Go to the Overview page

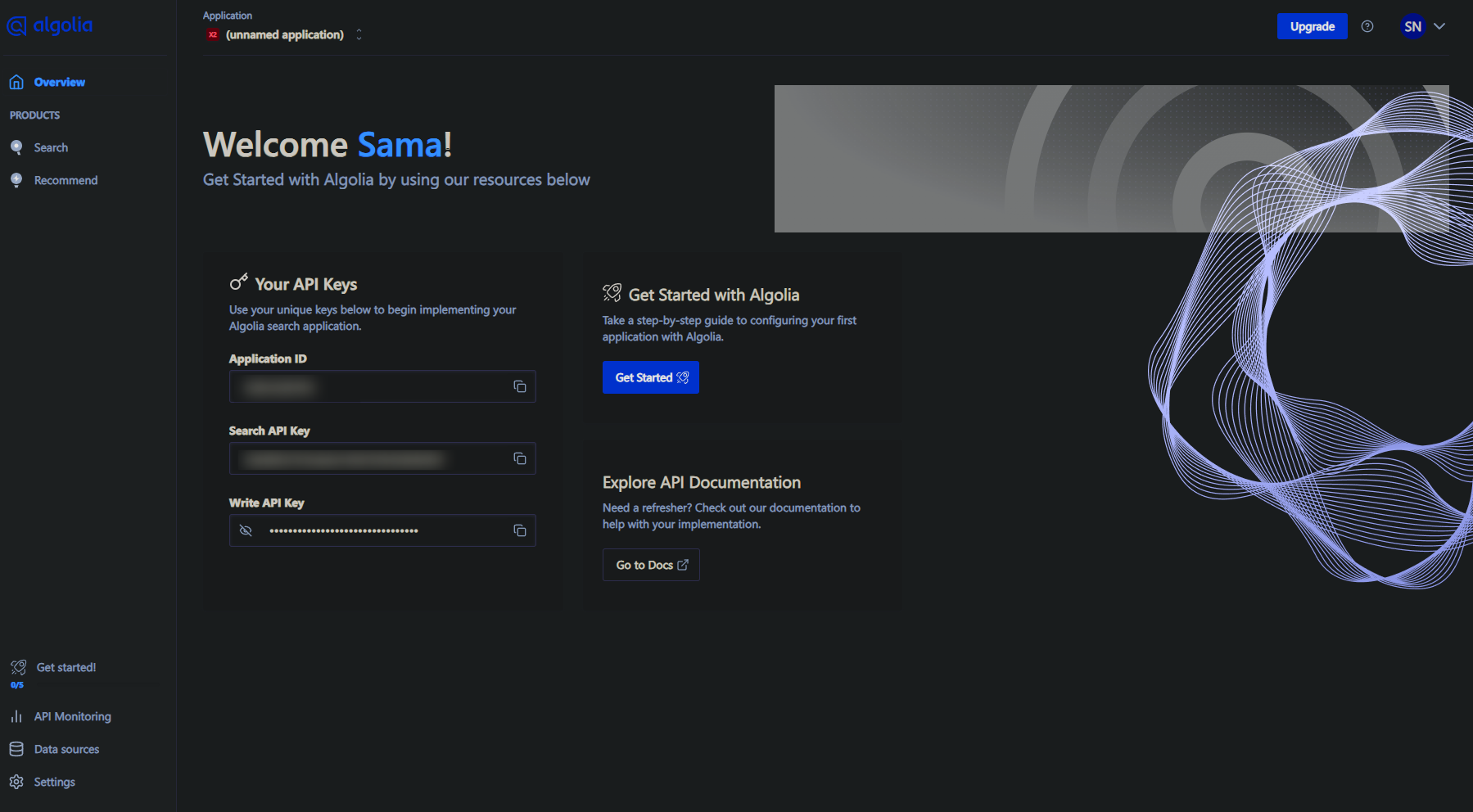59,82
